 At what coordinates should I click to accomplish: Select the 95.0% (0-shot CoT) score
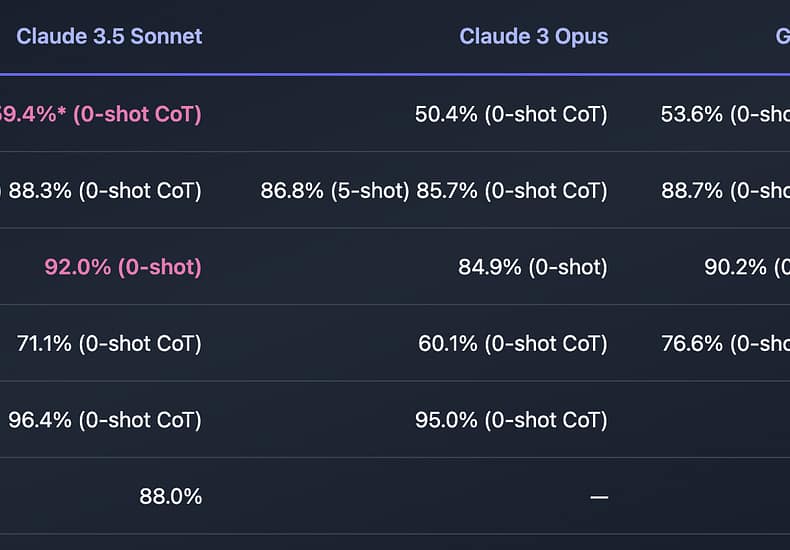pos(511,420)
